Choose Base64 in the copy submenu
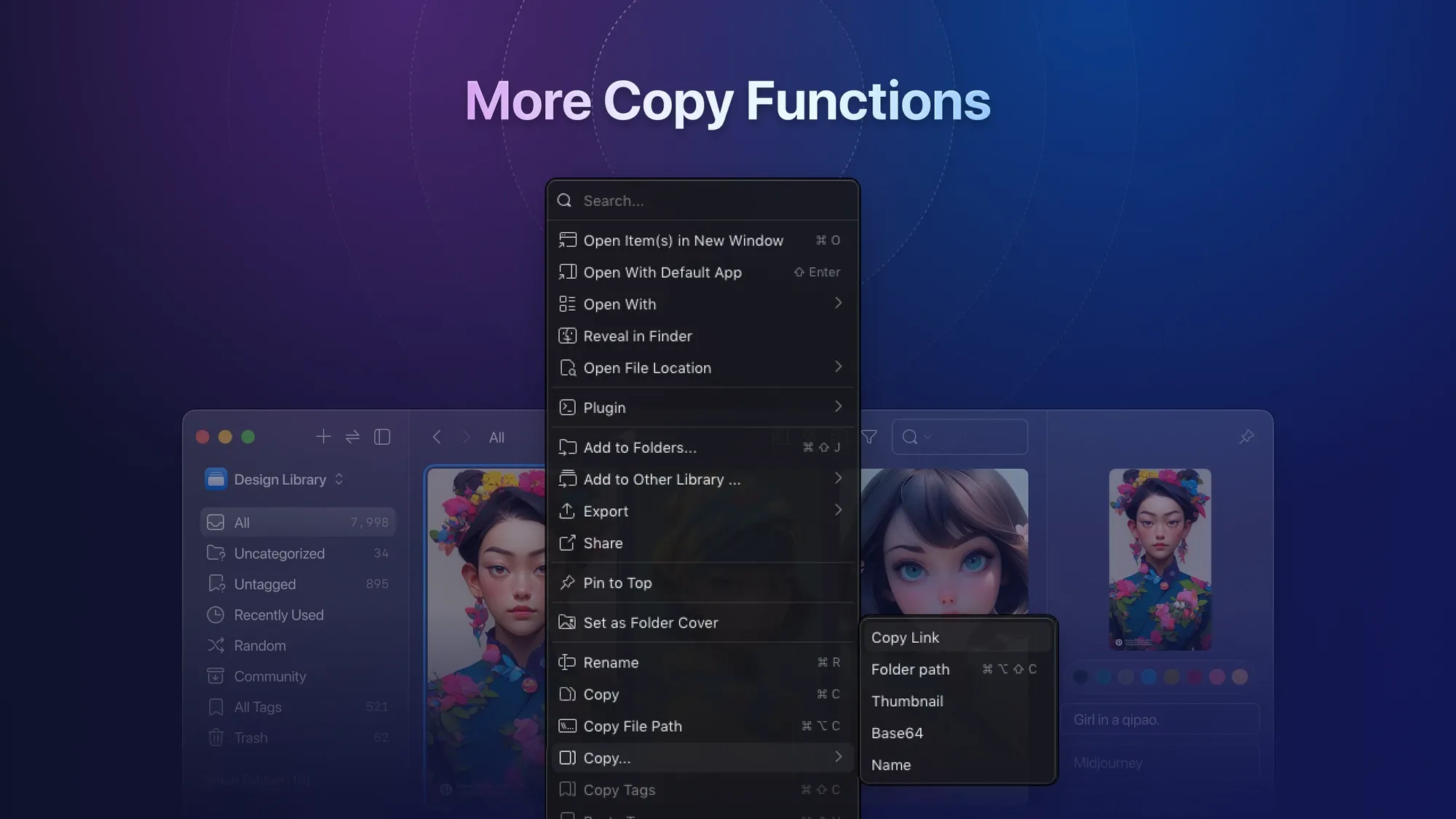Viewport: 1456px width, 819px height. 957,734
